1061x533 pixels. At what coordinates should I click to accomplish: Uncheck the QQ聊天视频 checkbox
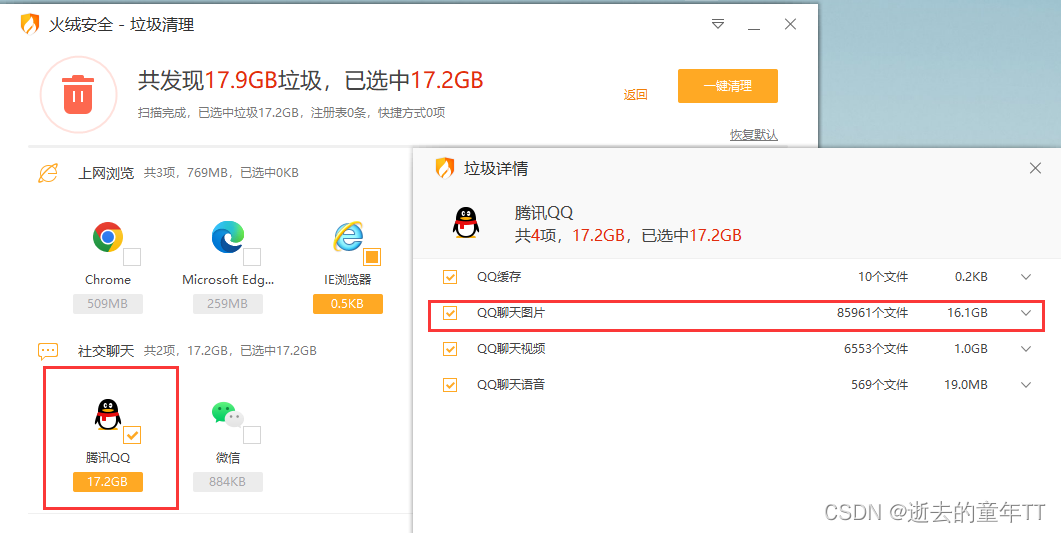coord(449,349)
